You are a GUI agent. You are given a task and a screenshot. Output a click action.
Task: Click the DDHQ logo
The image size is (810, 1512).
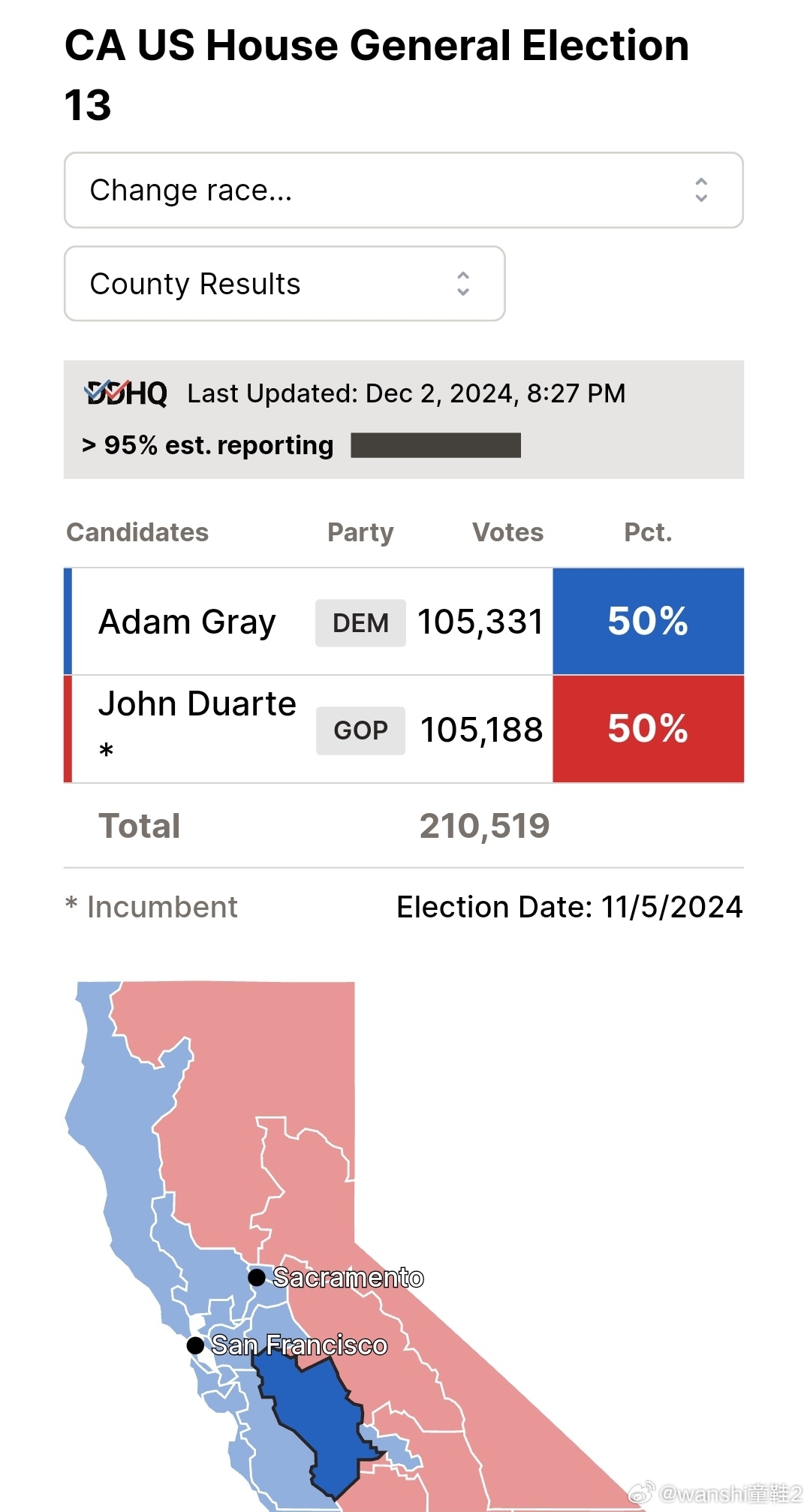[126, 393]
